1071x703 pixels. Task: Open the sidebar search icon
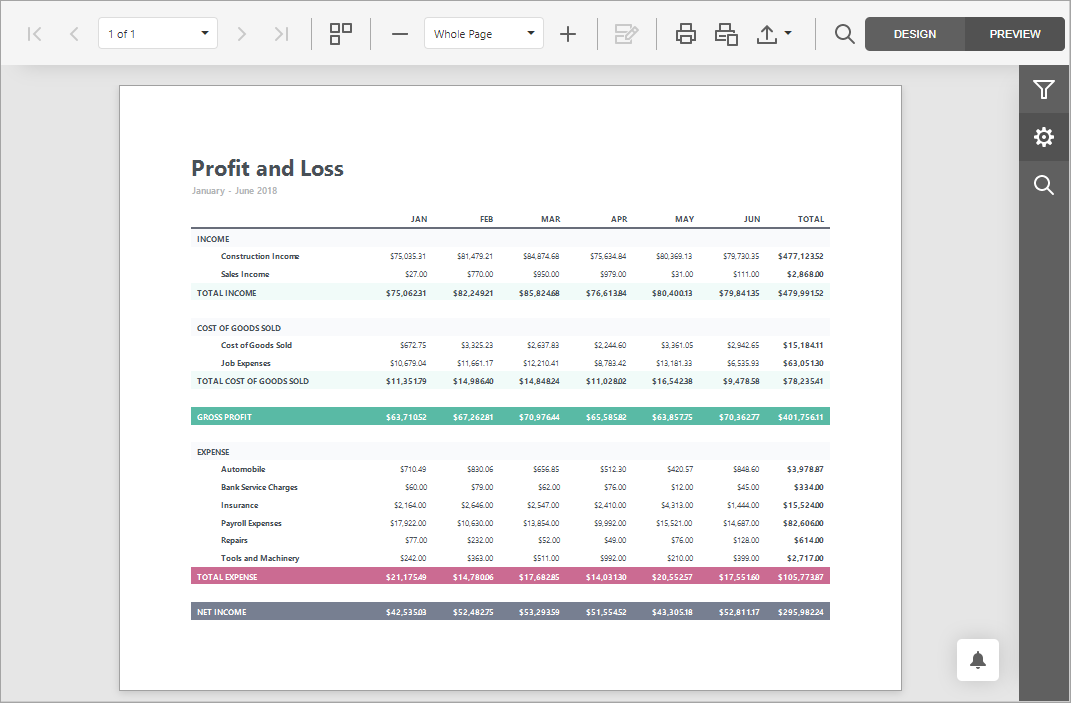click(x=1044, y=185)
